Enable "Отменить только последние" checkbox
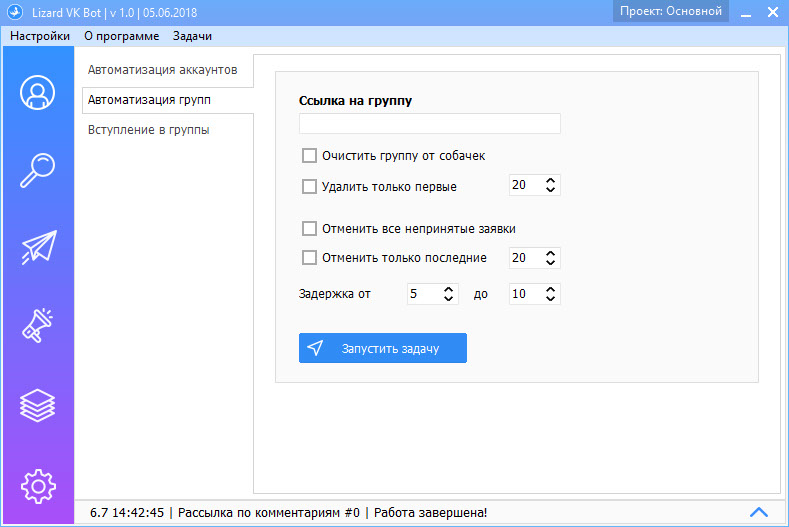 309,258
